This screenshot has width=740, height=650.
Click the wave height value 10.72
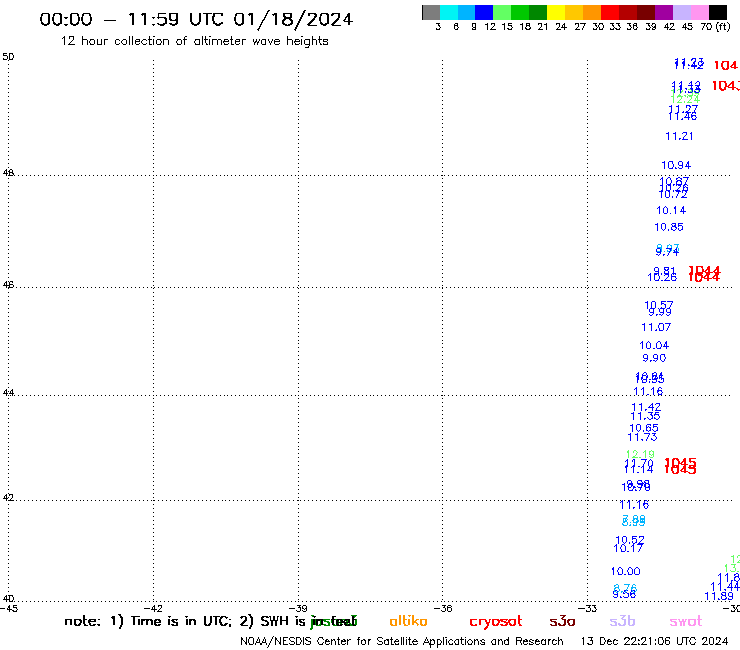tap(673, 194)
